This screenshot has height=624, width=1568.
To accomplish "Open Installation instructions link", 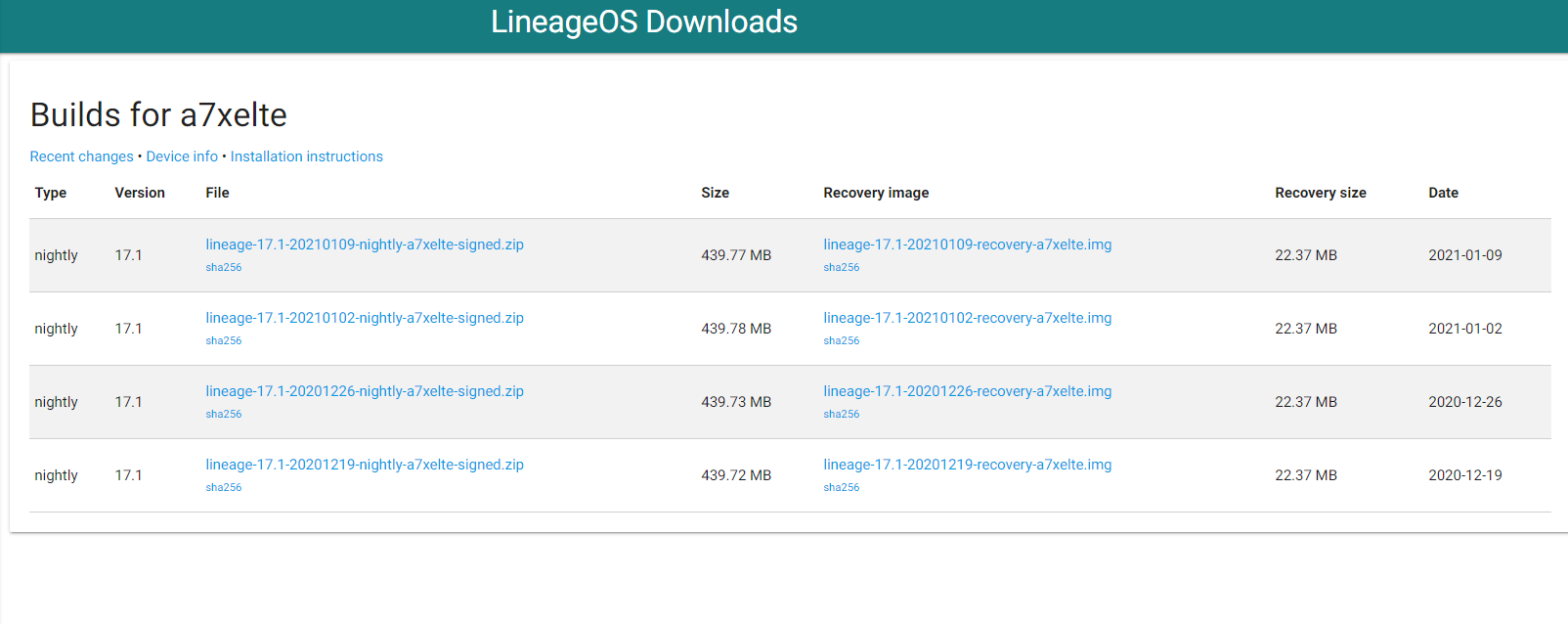I will coord(306,156).
